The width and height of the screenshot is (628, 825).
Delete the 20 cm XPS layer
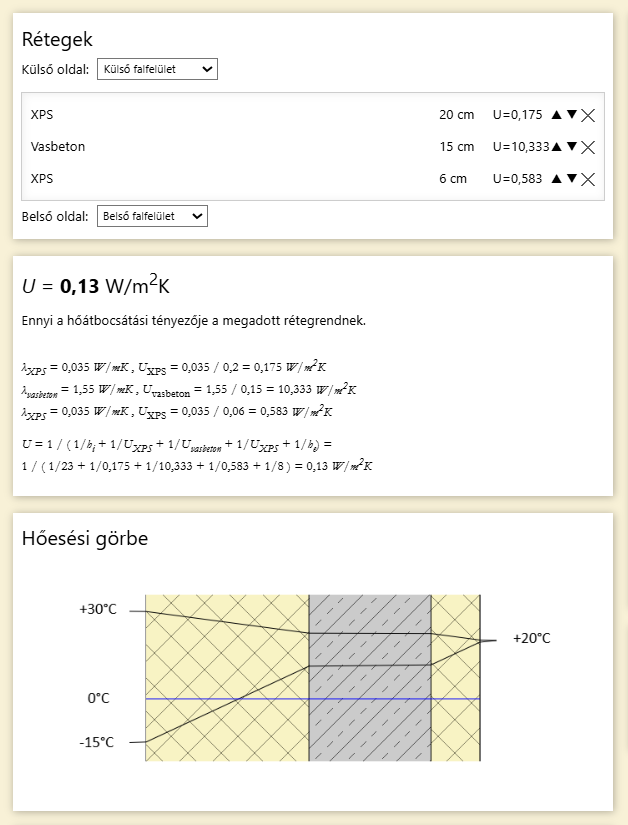588,115
